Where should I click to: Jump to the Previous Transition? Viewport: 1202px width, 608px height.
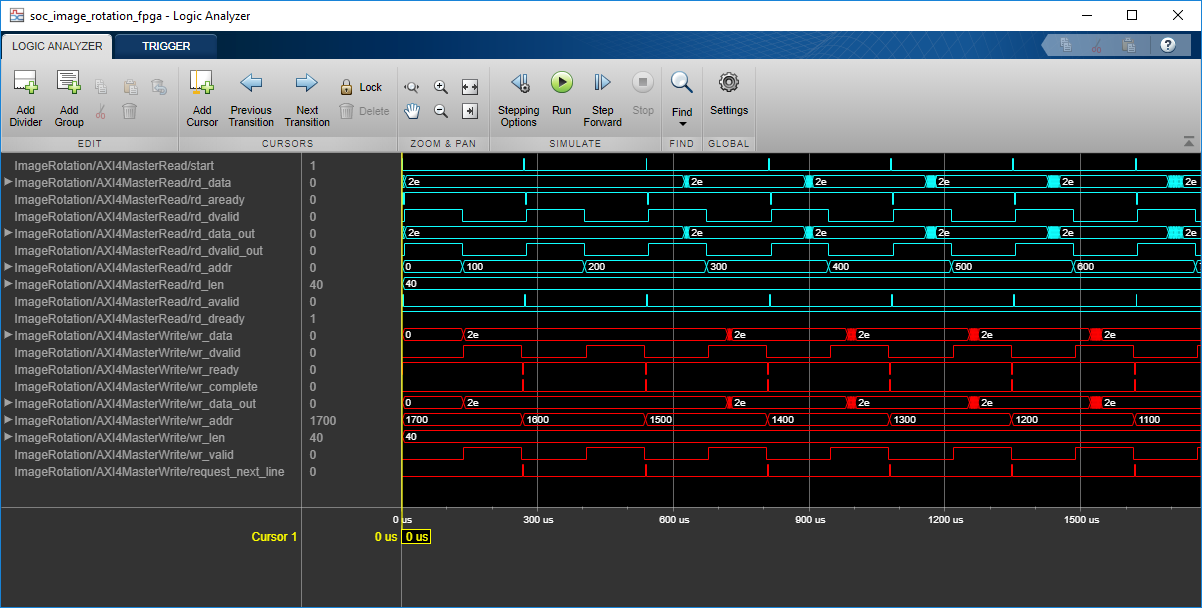click(x=251, y=84)
